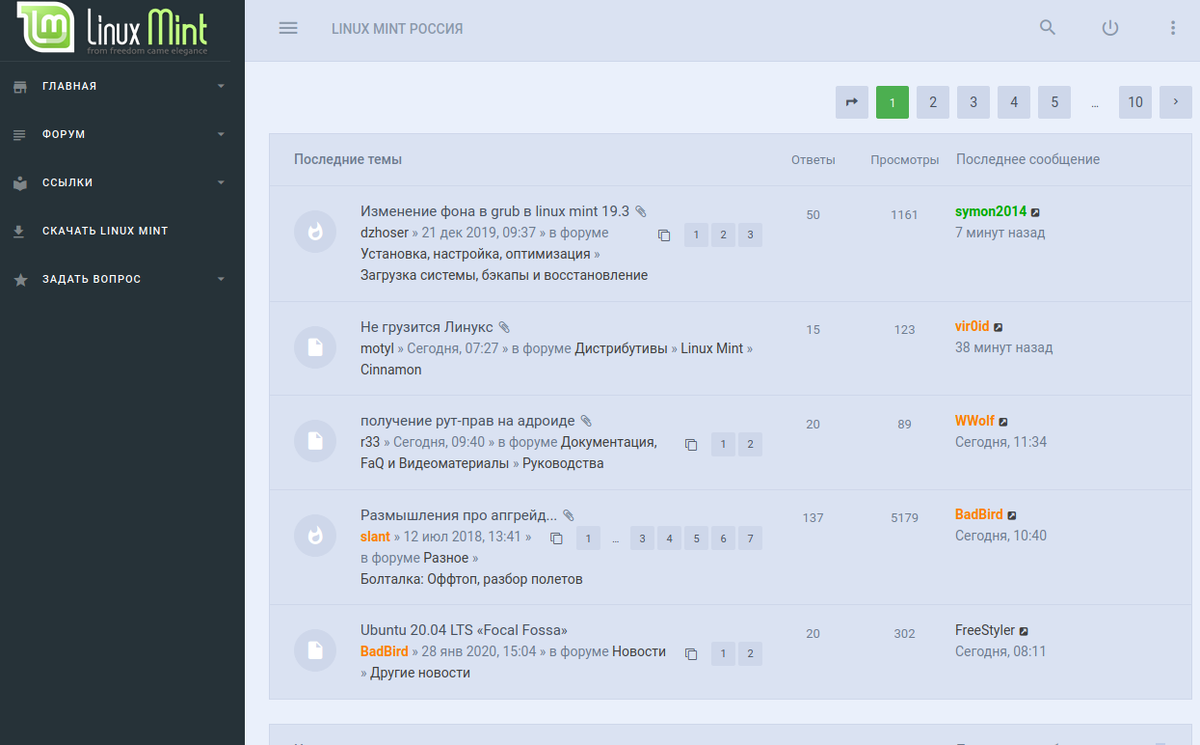Click the topic icon for Не грузится Линукс
The image size is (1200, 745).
(315, 348)
